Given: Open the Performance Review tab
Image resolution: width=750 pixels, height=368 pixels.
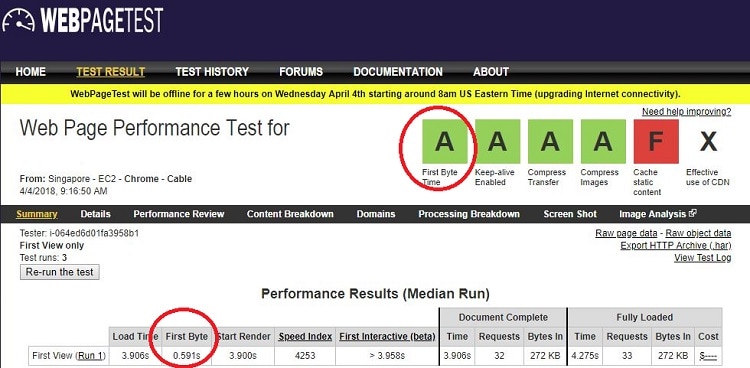Looking at the screenshot, I should (x=178, y=214).
